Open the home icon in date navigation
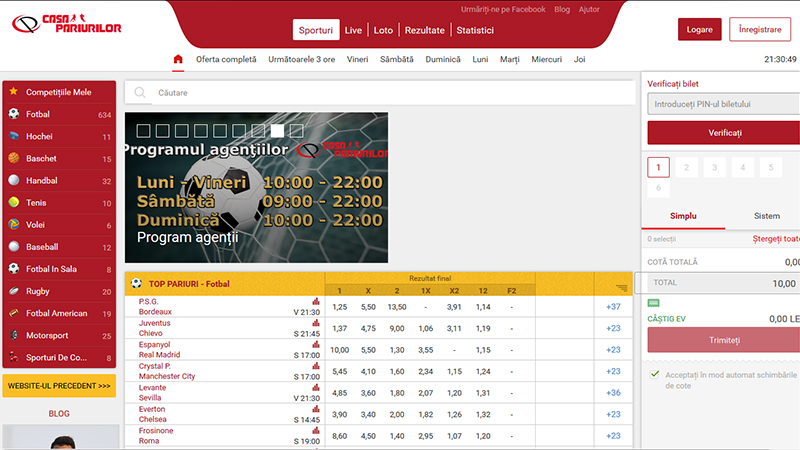The height and width of the screenshot is (450, 800). coord(178,59)
